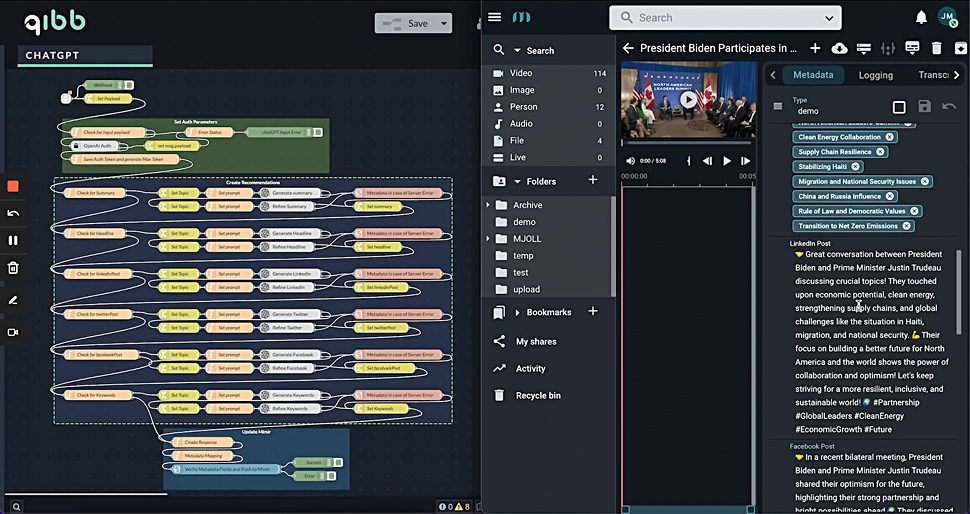This screenshot has width=970, height=514.
Task: Expand the search bar dropdown chevron
Action: point(829,18)
